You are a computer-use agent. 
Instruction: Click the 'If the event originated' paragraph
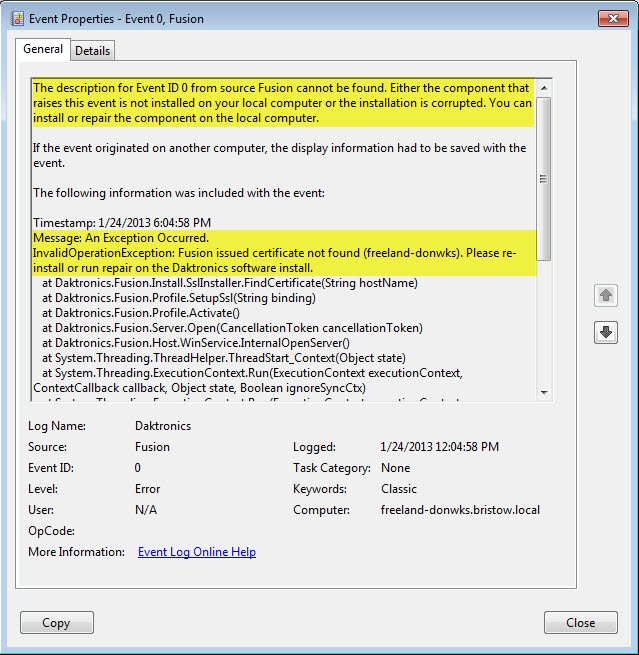pyautogui.click(x=279, y=155)
